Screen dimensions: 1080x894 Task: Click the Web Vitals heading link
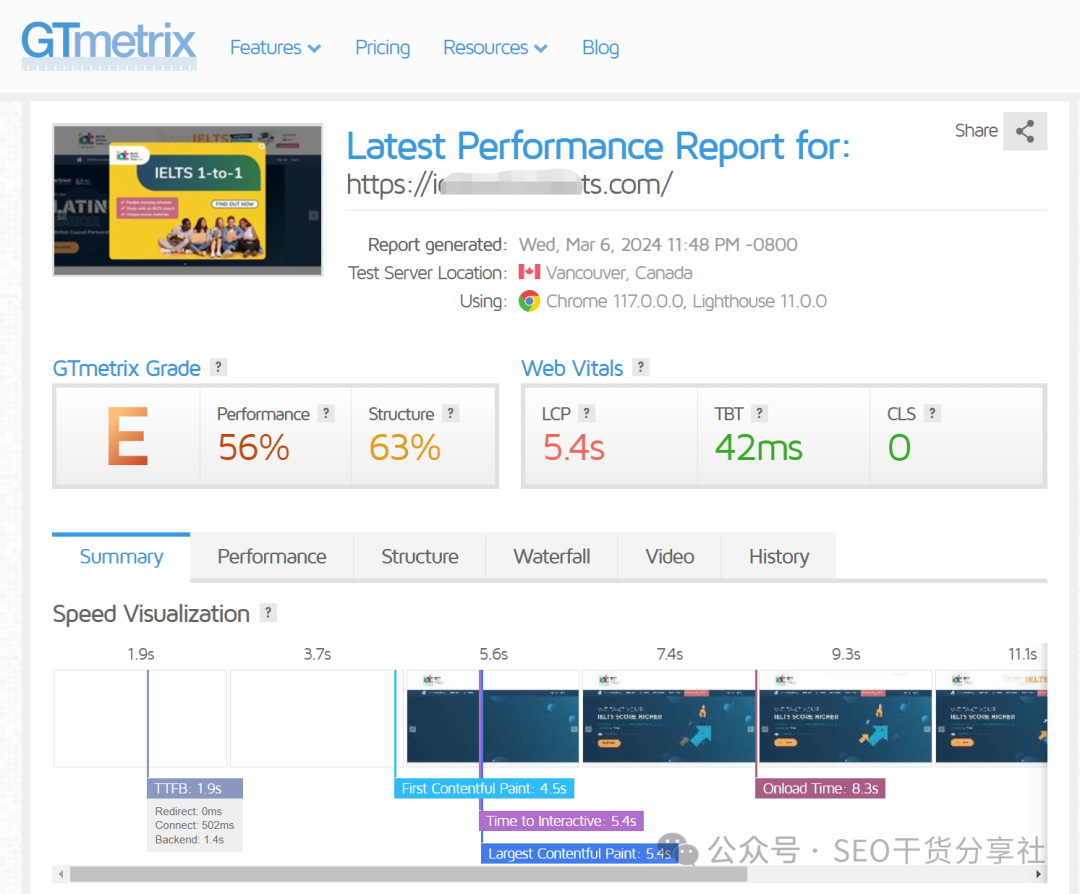point(572,368)
